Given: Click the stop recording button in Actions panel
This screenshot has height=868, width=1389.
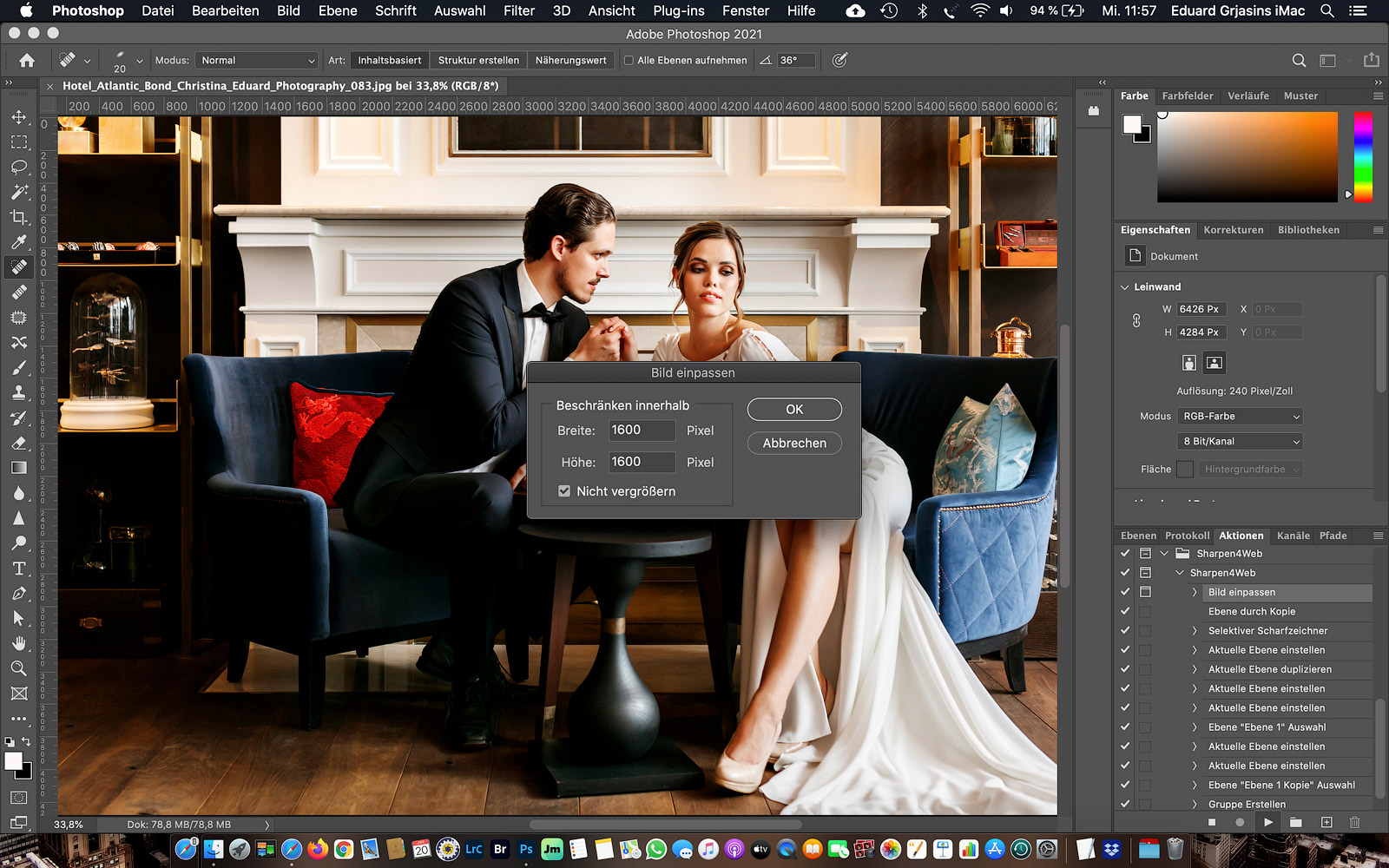Looking at the screenshot, I should pyautogui.click(x=1212, y=822).
